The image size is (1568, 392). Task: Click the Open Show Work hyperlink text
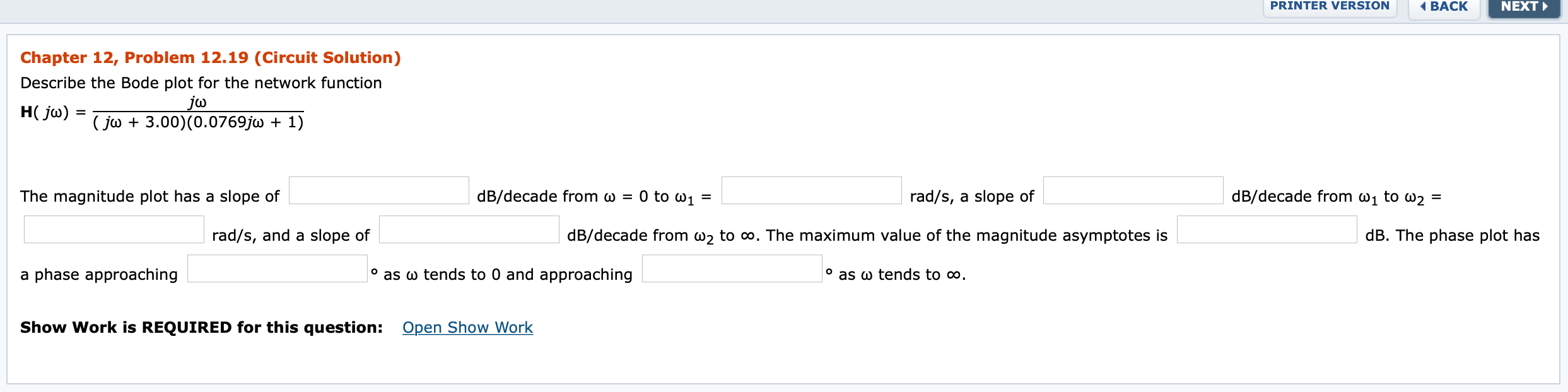point(467,327)
